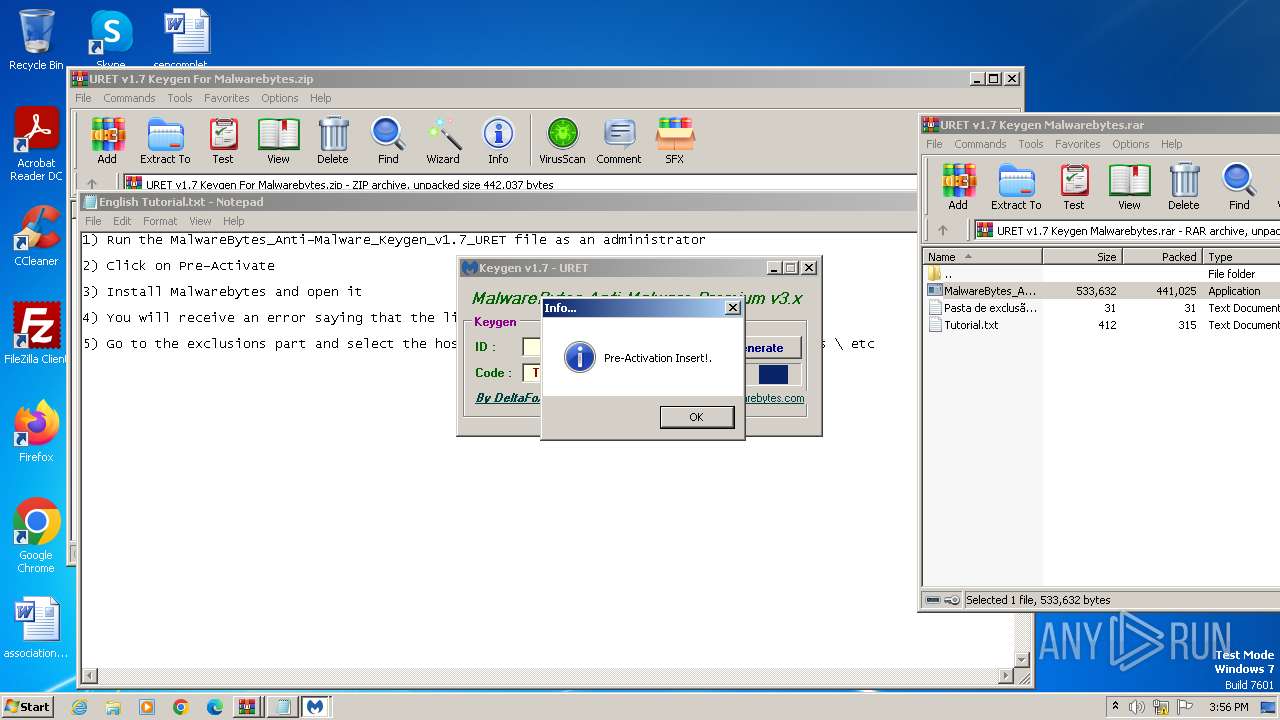The width and height of the screenshot is (1280, 720).
Task: Open View menu in Notepad
Action: (x=200, y=221)
